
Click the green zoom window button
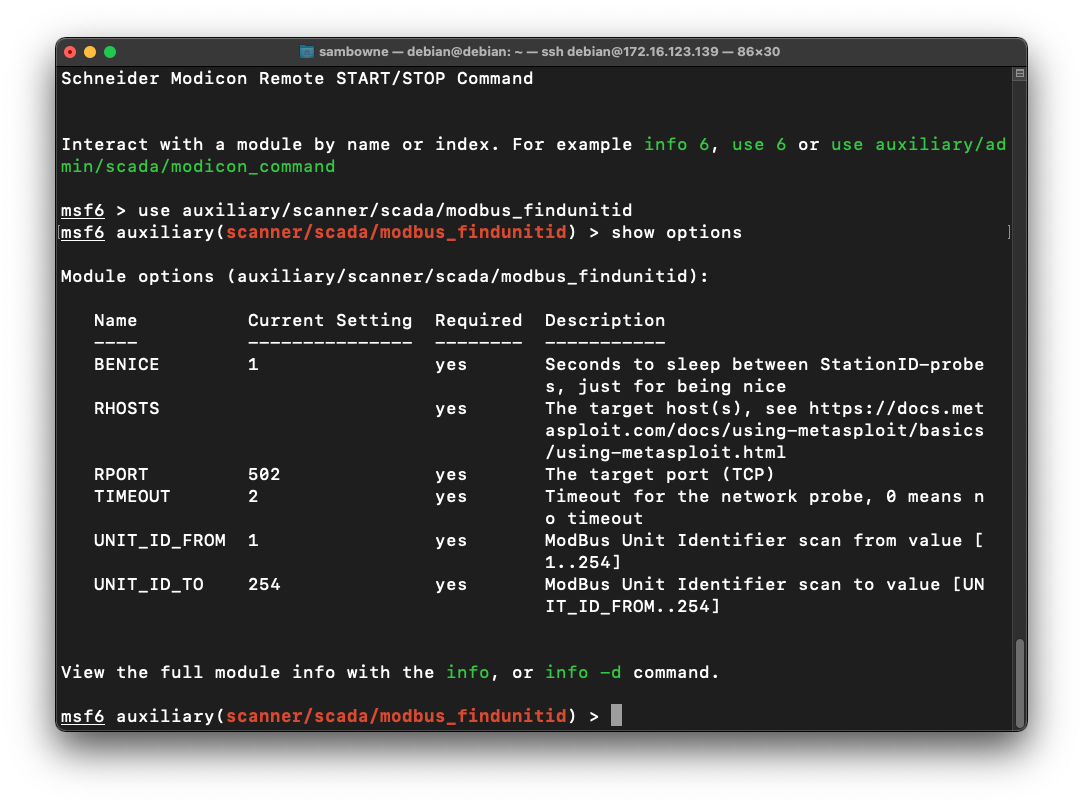pyautogui.click(x=110, y=51)
